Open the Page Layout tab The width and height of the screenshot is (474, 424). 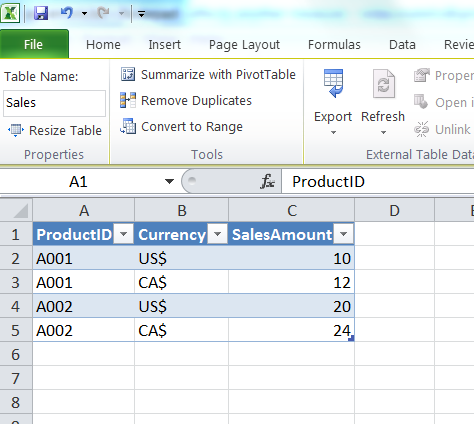point(244,45)
